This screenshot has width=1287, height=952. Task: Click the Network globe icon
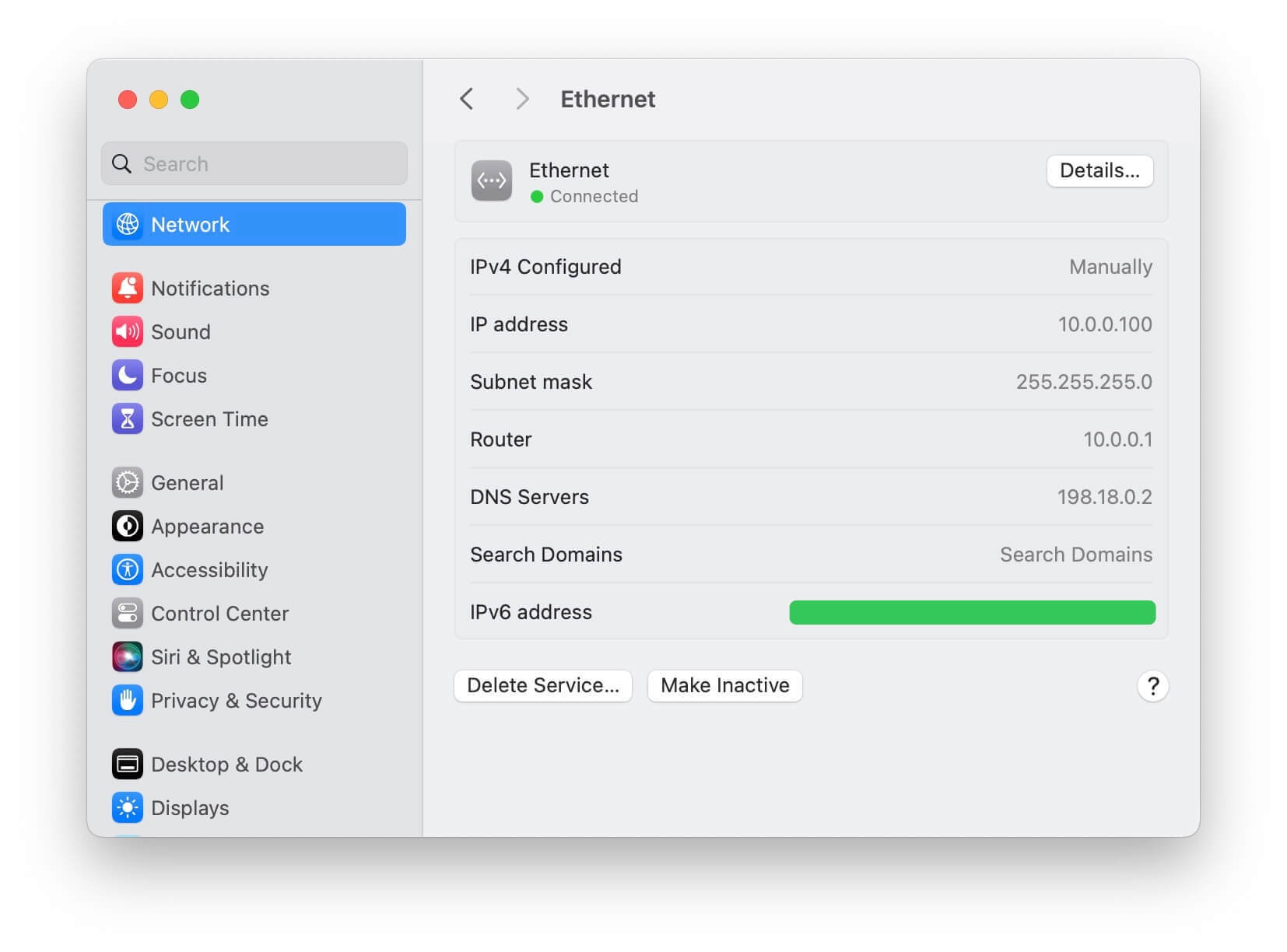(128, 224)
